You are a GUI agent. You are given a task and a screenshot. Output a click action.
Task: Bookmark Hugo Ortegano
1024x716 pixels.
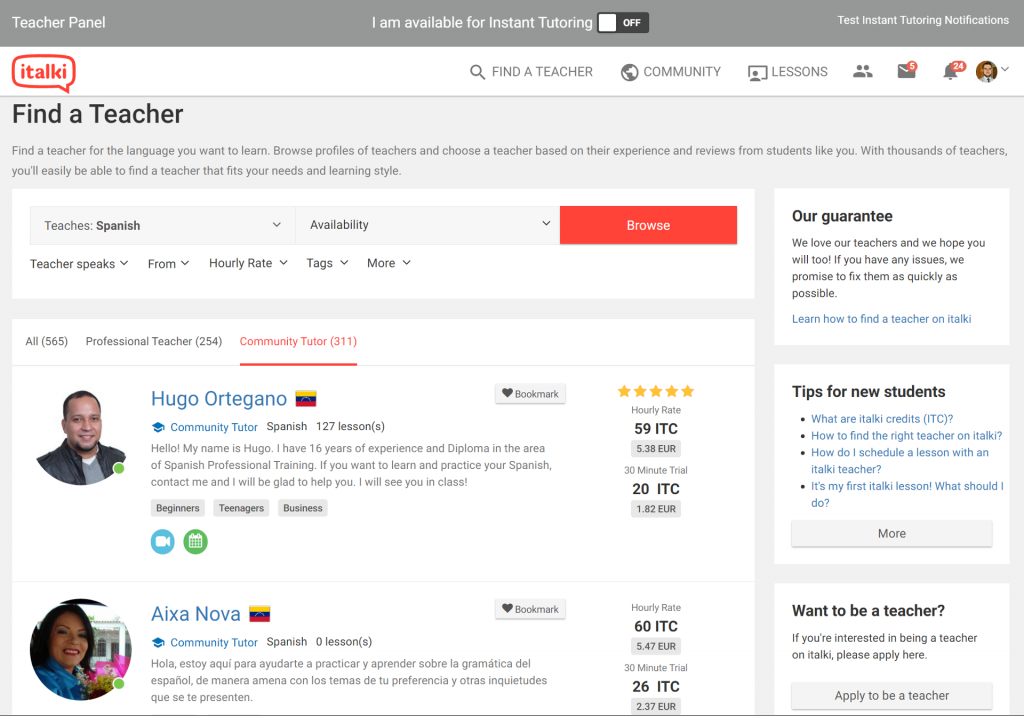(530, 394)
